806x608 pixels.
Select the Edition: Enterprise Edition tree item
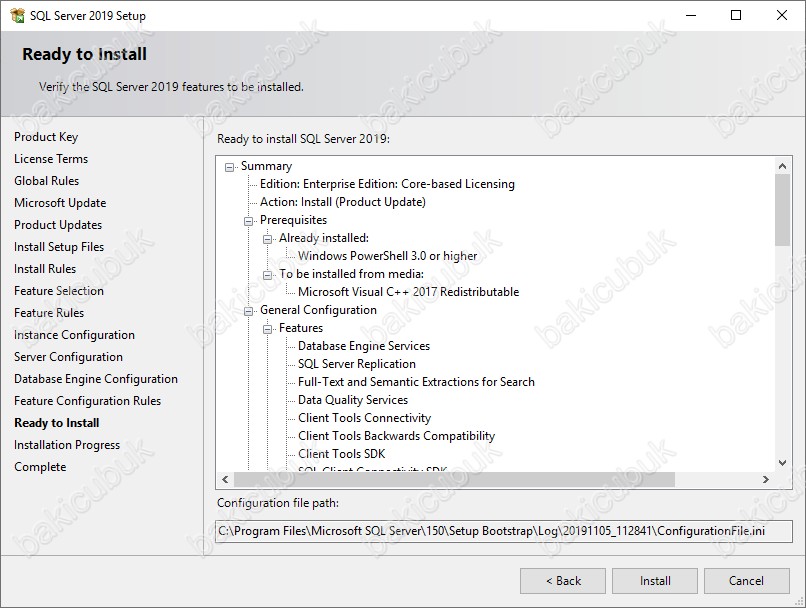[x=387, y=184]
